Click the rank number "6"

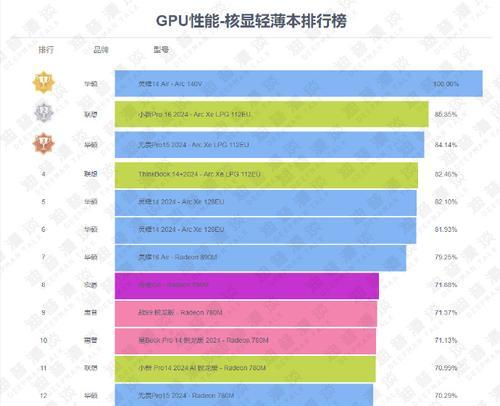point(43,229)
